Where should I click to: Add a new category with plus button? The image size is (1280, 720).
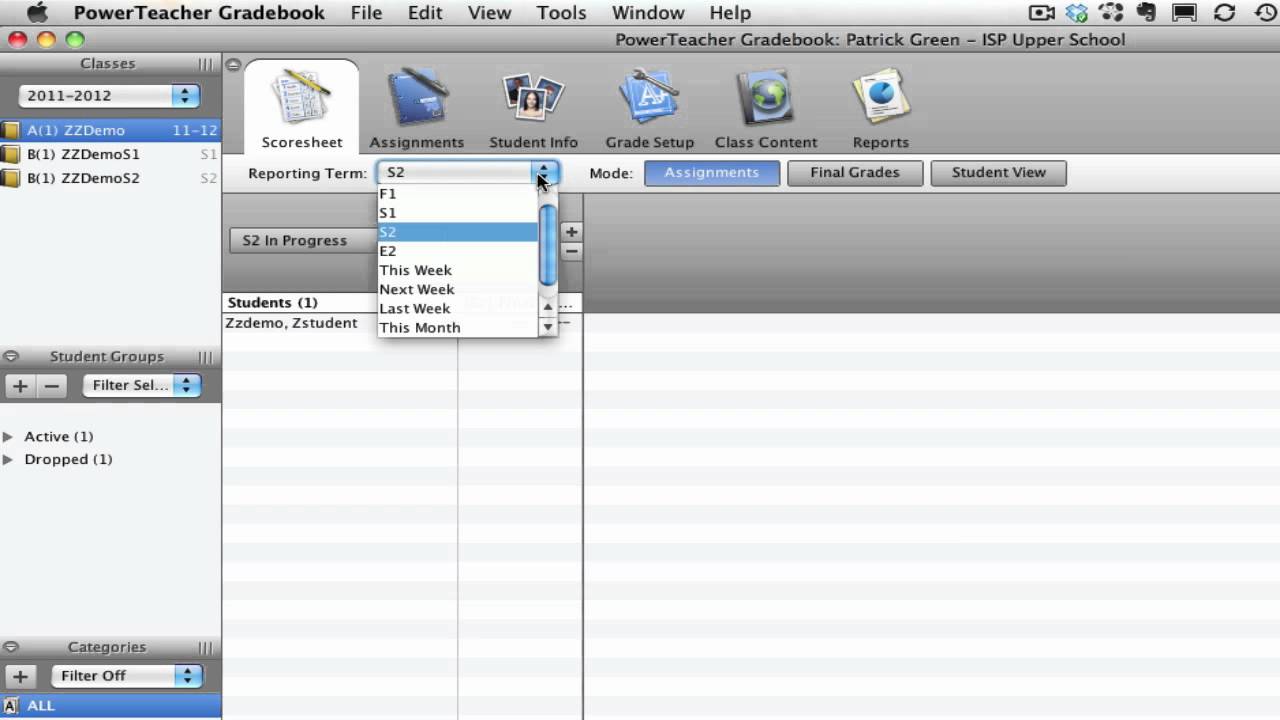tap(20, 676)
